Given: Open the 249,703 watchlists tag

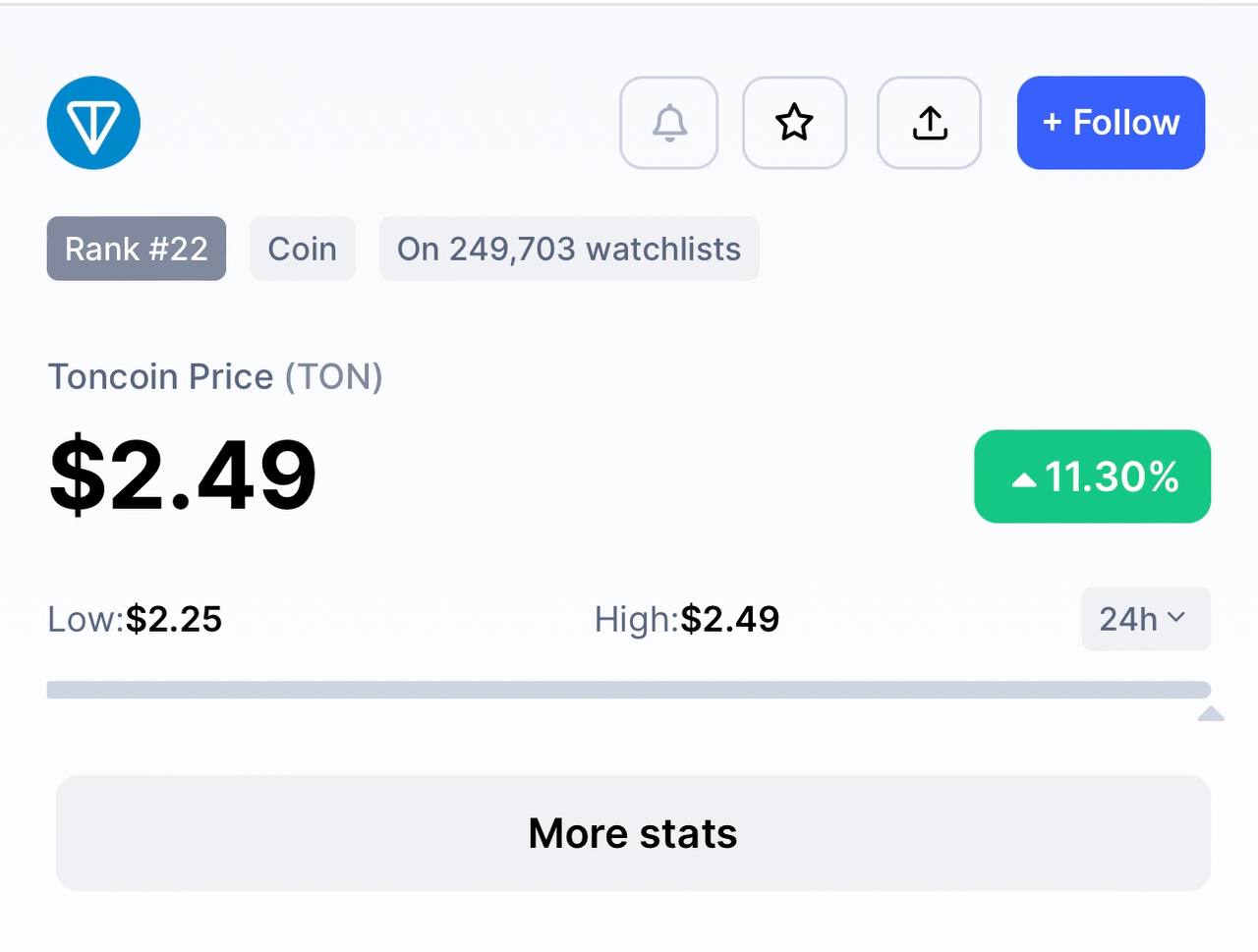Looking at the screenshot, I should pyautogui.click(x=569, y=249).
